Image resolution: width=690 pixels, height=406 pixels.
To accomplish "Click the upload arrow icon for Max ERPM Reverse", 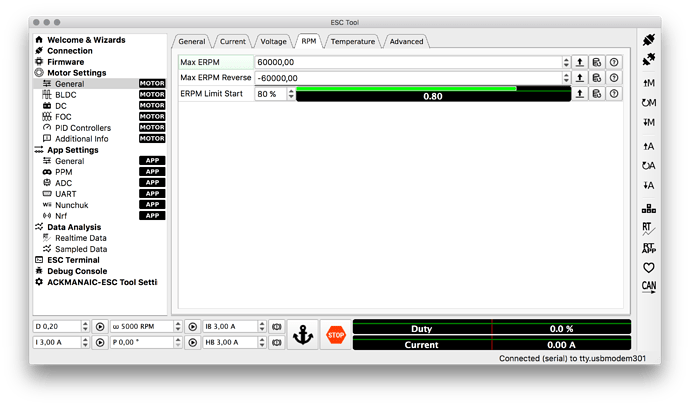I will coord(580,78).
